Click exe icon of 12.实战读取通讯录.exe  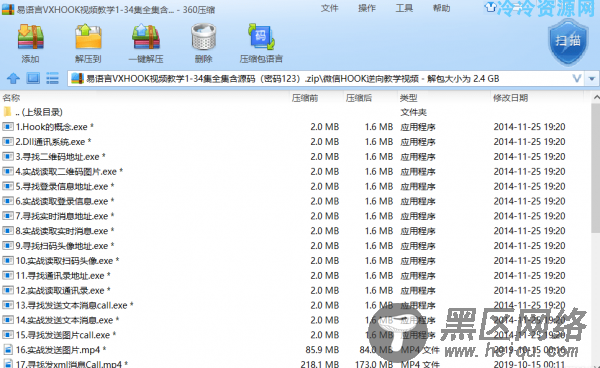click(8, 290)
